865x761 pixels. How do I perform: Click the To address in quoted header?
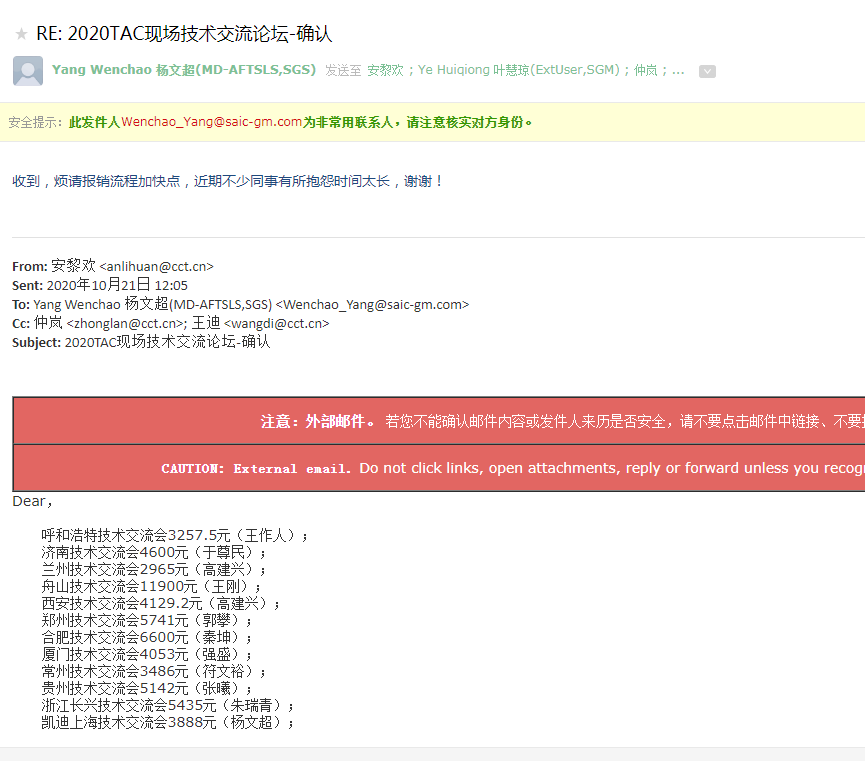(x=372, y=305)
